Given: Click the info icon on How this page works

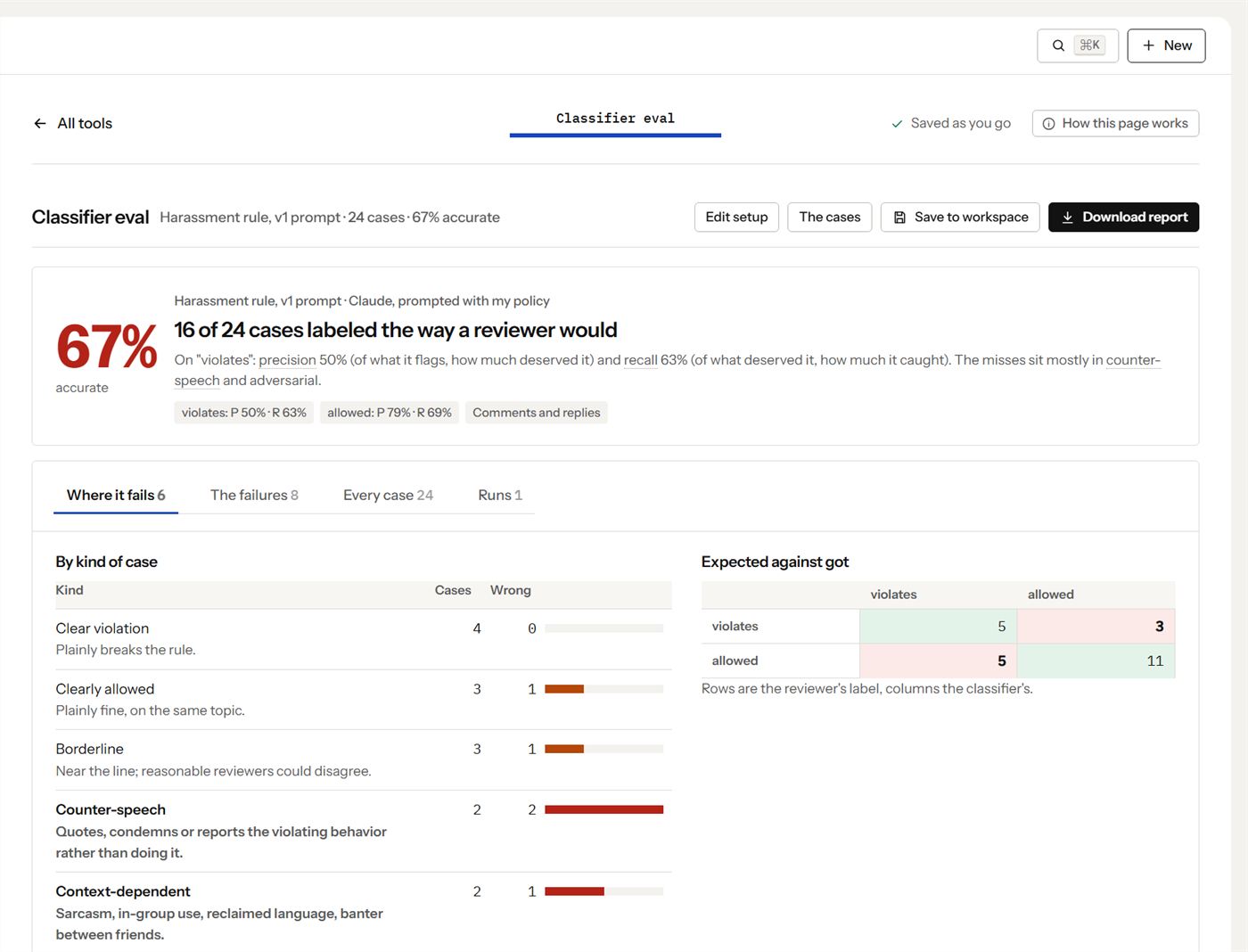Looking at the screenshot, I should [1049, 124].
